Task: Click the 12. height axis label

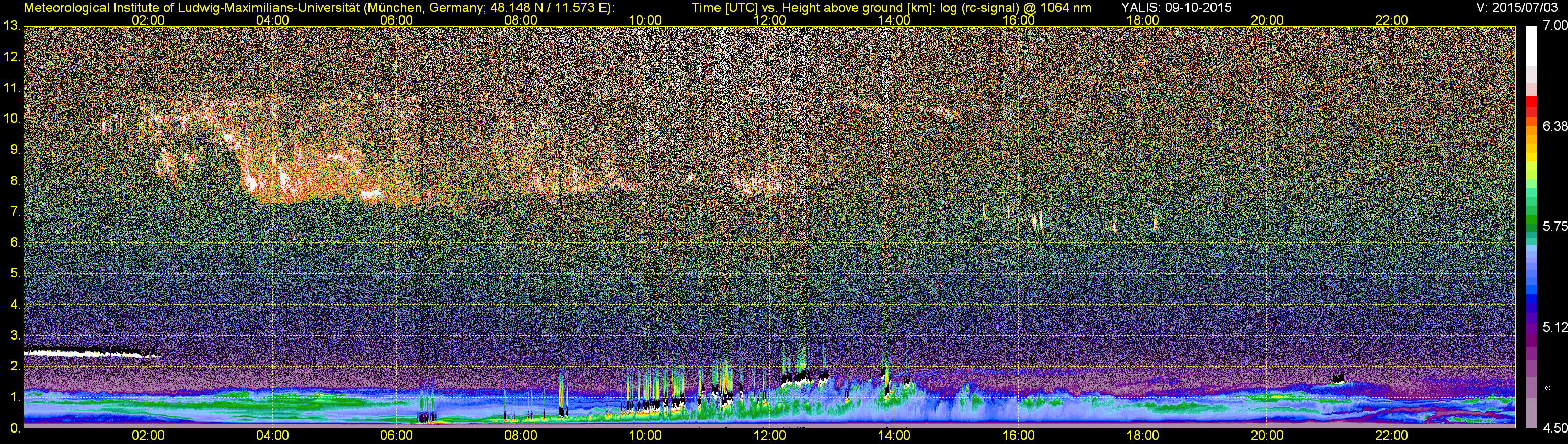Action: pos(12,57)
